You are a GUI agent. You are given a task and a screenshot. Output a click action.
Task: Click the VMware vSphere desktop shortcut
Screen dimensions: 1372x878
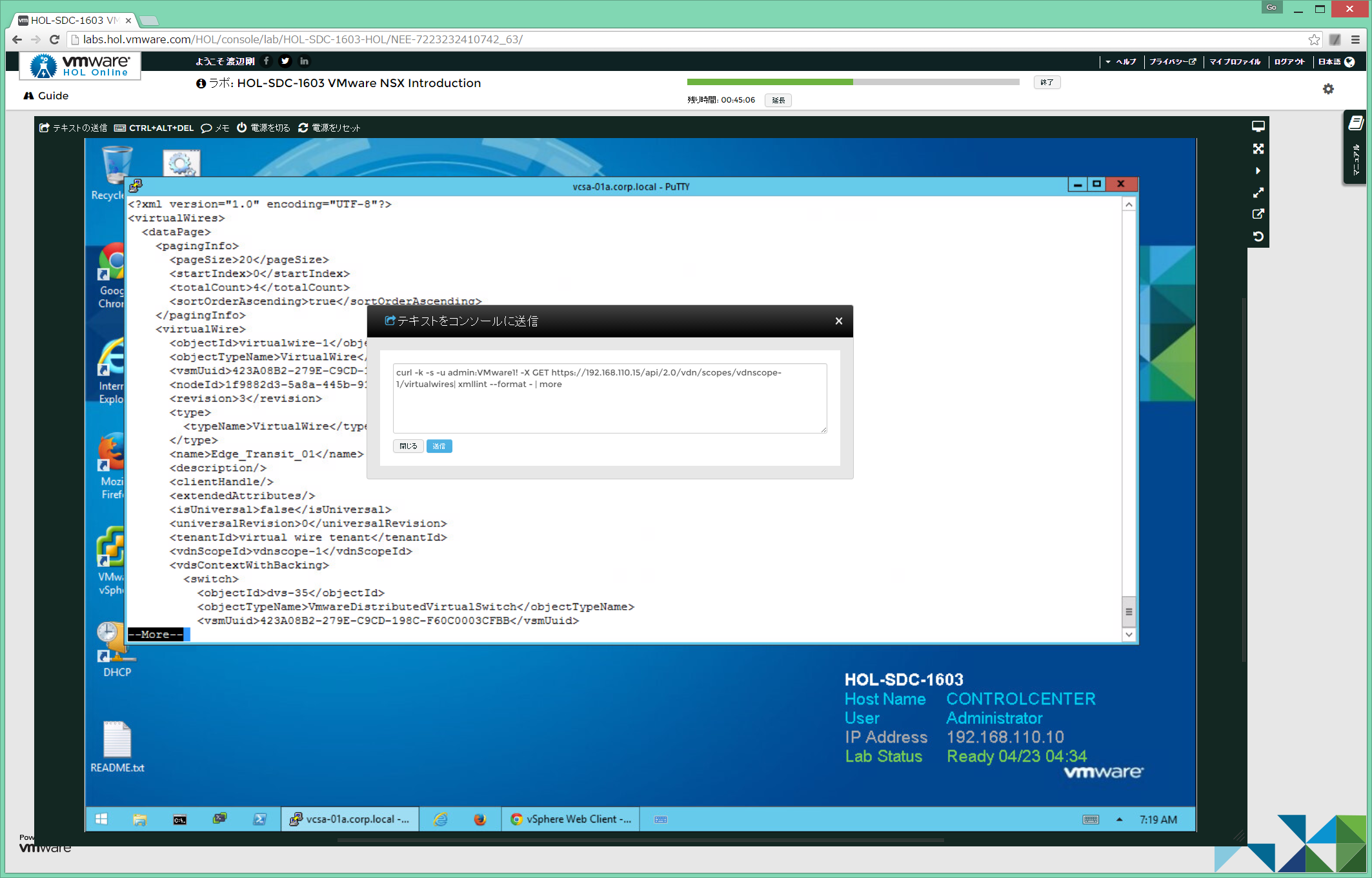pos(111,562)
